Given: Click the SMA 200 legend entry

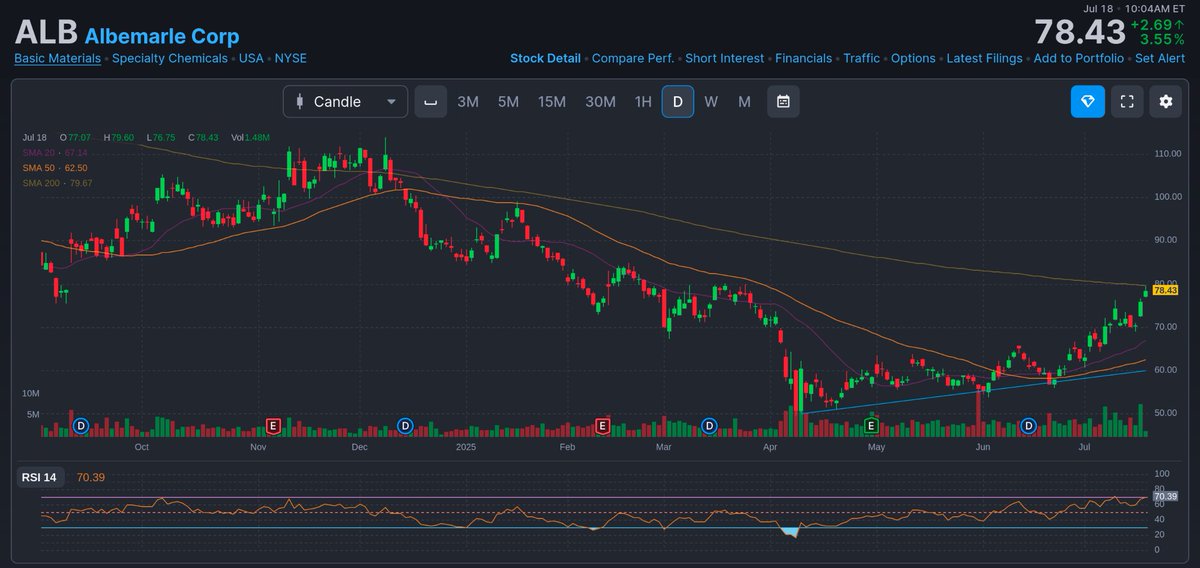Looking at the screenshot, I should coord(57,183).
